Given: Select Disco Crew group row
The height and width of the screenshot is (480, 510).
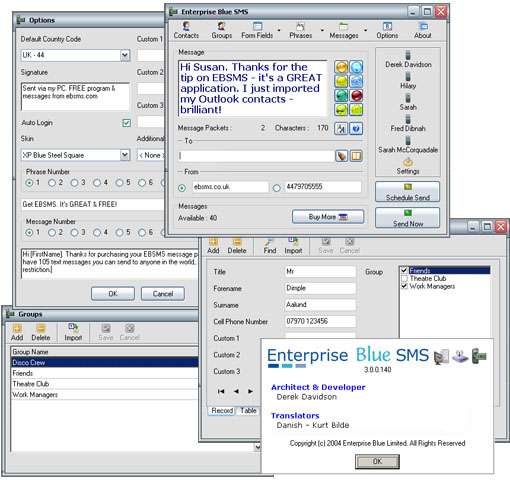Looking at the screenshot, I should coord(104,362).
